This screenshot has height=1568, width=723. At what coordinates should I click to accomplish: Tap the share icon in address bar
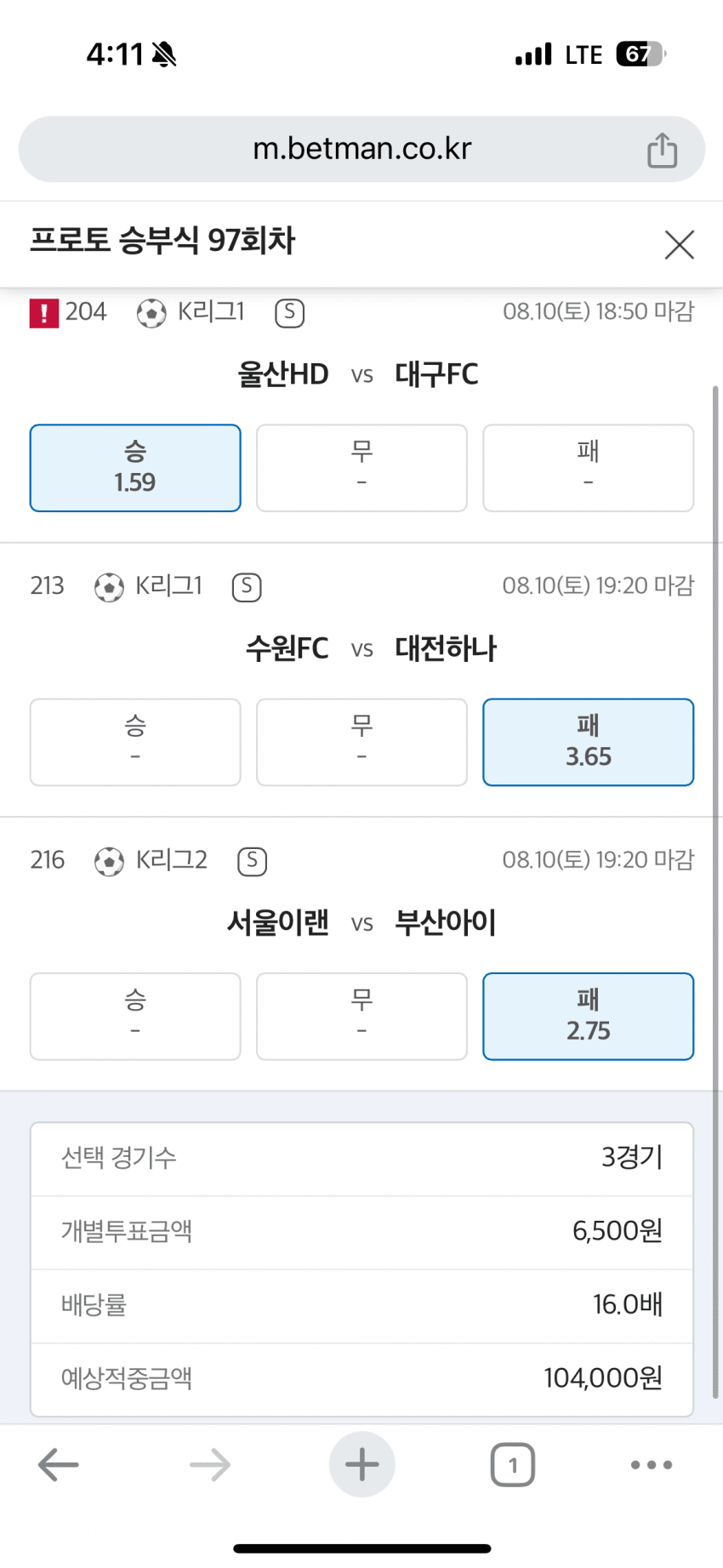pyautogui.click(x=662, y=151)
